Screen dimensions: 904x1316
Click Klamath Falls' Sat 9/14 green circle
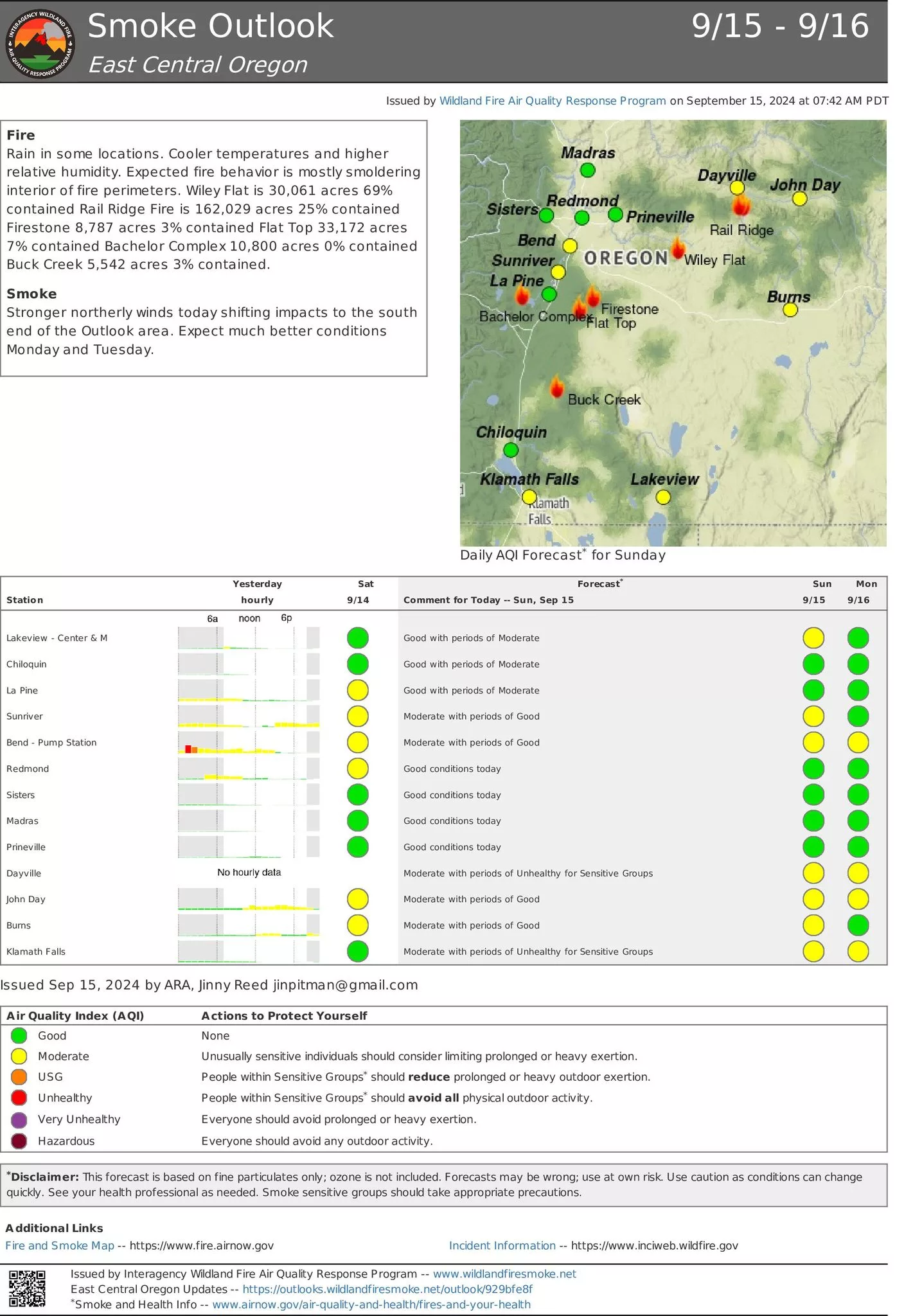[358, 951]
